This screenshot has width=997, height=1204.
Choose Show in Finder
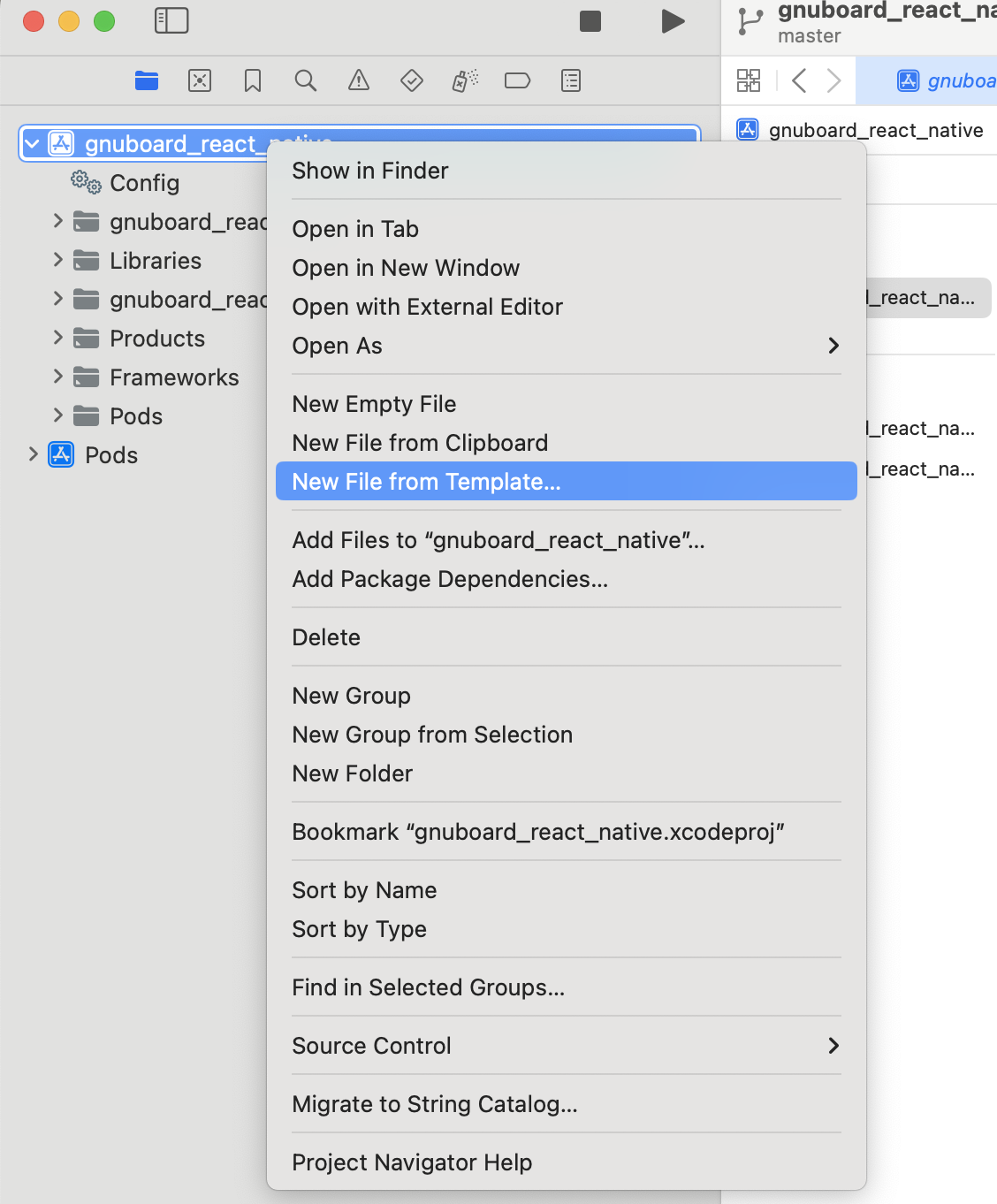567,171
